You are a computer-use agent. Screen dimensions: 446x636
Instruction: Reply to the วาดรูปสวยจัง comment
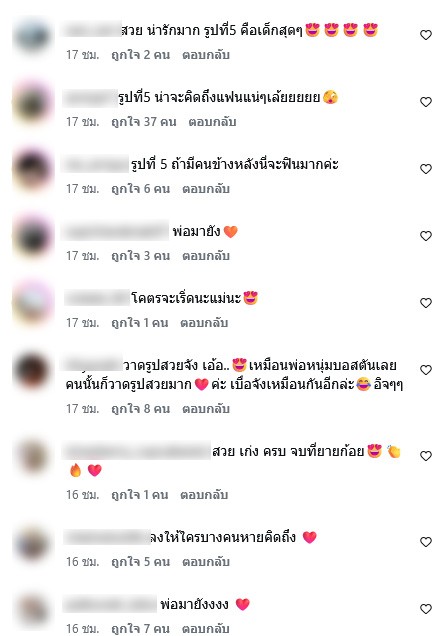pos(206,408)
